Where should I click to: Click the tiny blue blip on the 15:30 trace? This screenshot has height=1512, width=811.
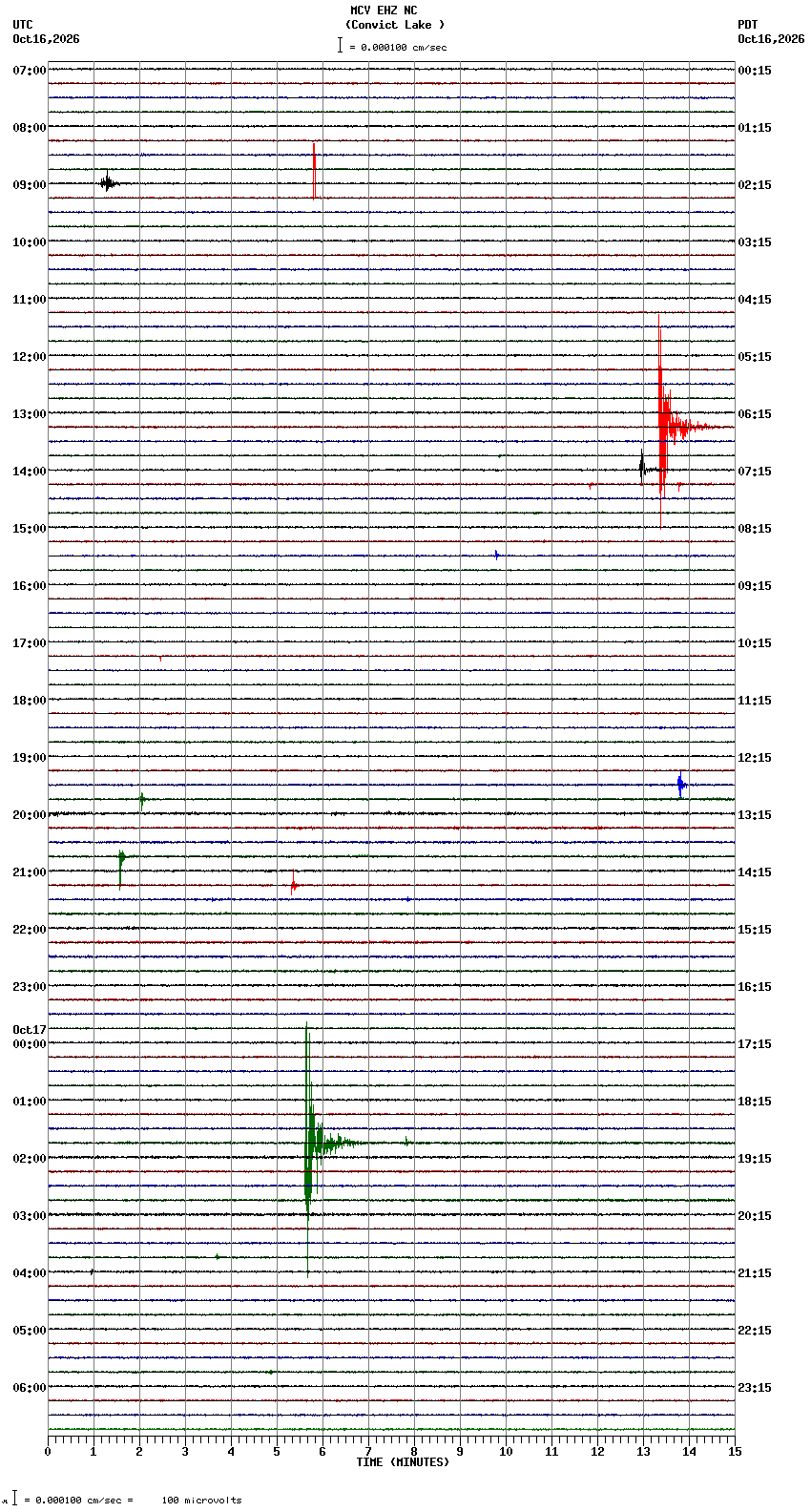(x=496, y=555)
